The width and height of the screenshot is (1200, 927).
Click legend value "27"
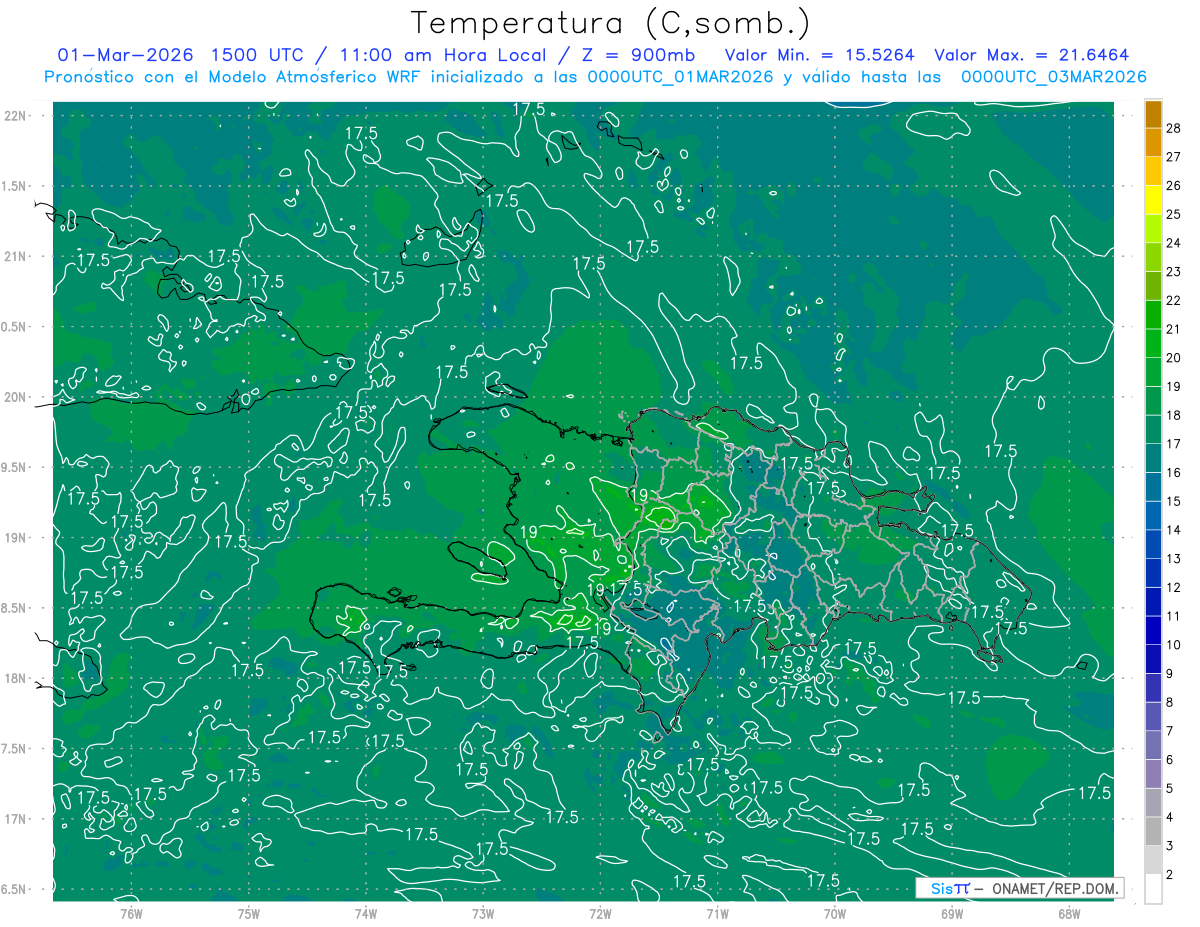pos(1175,157)
